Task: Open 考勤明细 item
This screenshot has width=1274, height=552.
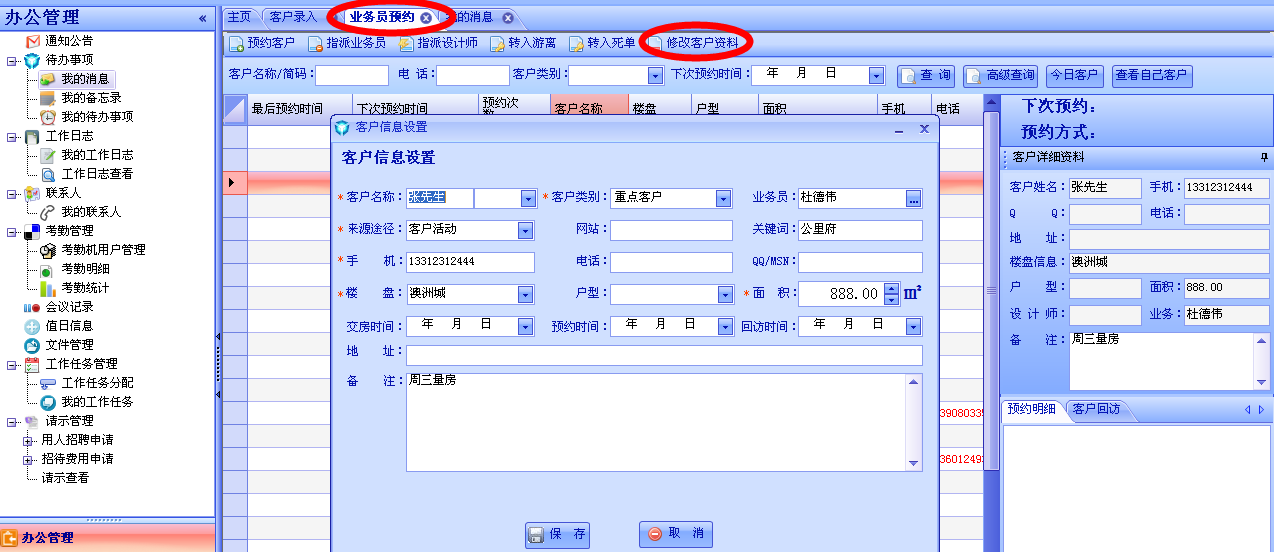Action: point(85,269)
